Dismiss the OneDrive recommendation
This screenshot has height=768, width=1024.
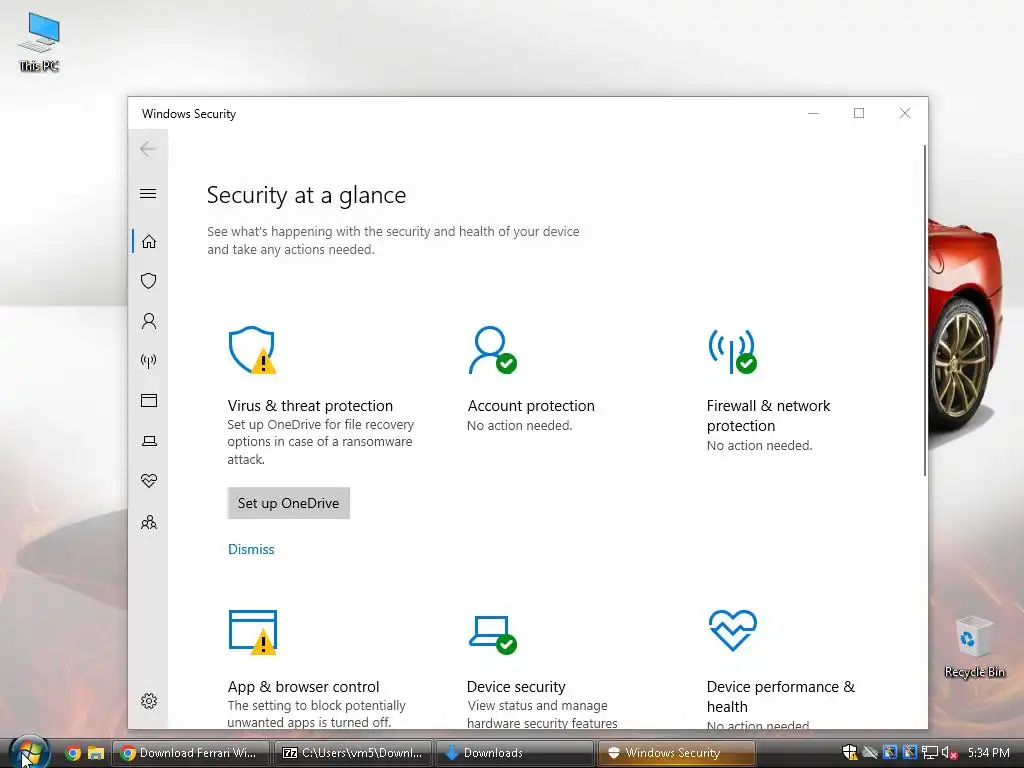pyautogui.click(x=251, y=549)
